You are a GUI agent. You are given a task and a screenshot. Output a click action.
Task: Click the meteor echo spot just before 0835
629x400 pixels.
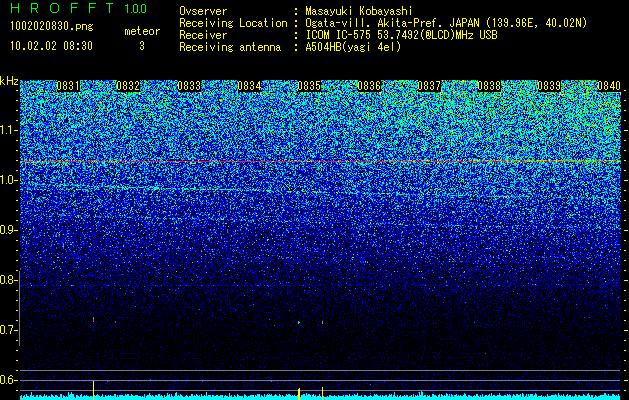click(x=299, y=322)
